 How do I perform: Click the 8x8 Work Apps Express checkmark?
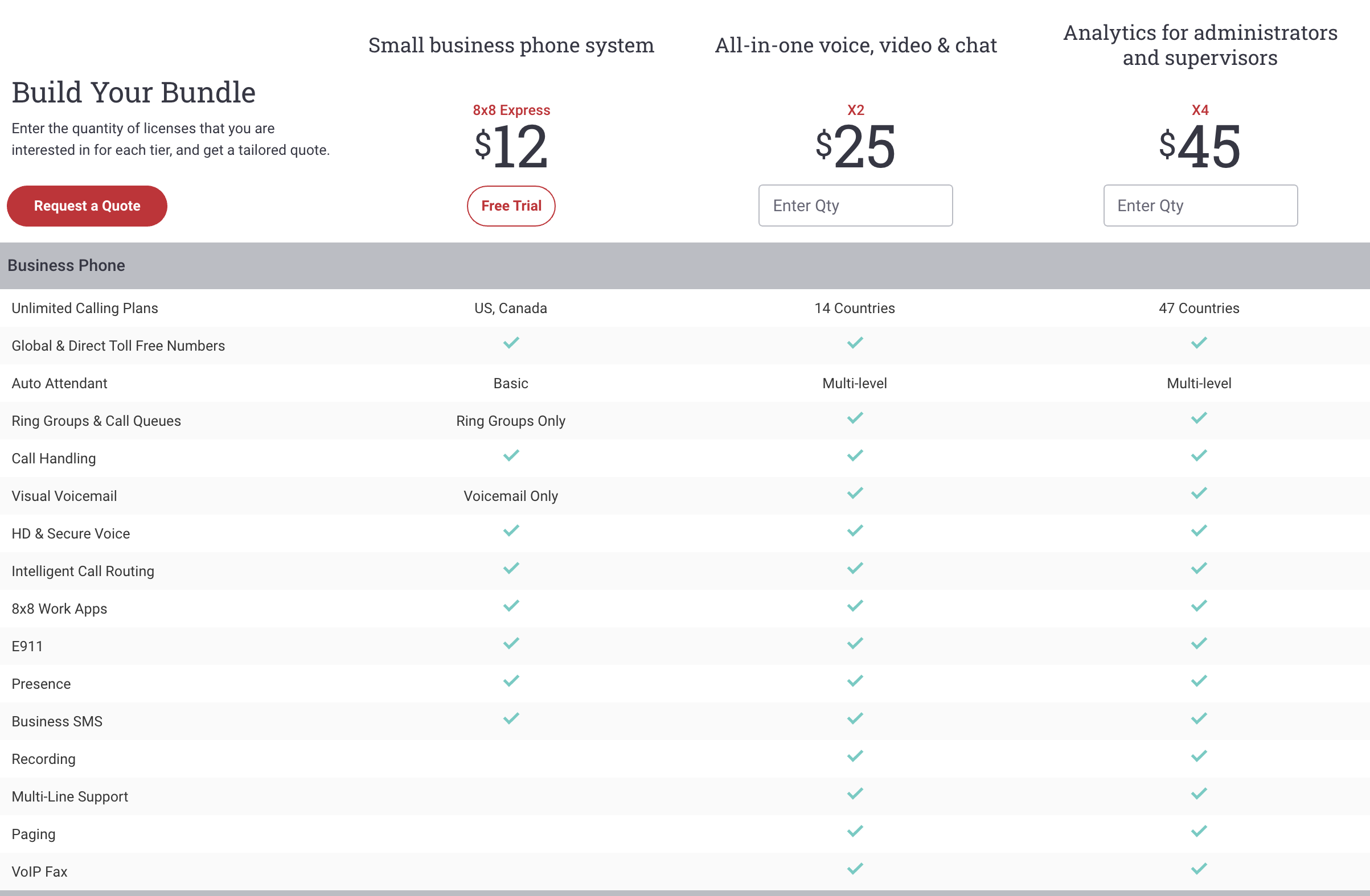click(511, 606)
